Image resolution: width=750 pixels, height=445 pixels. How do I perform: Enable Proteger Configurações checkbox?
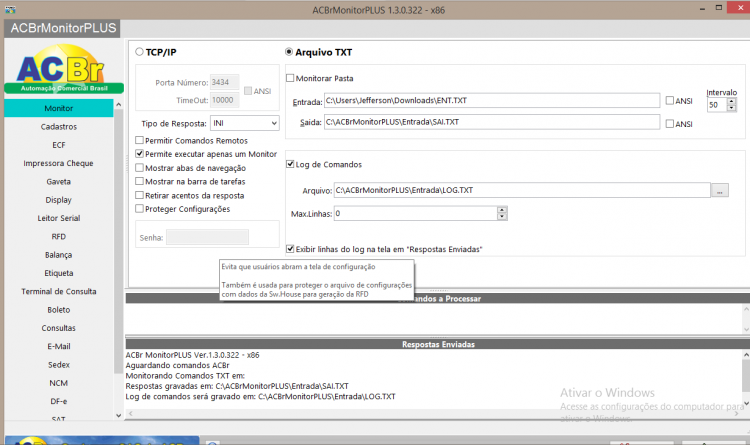pyautogui.click(x=139, y=209)
